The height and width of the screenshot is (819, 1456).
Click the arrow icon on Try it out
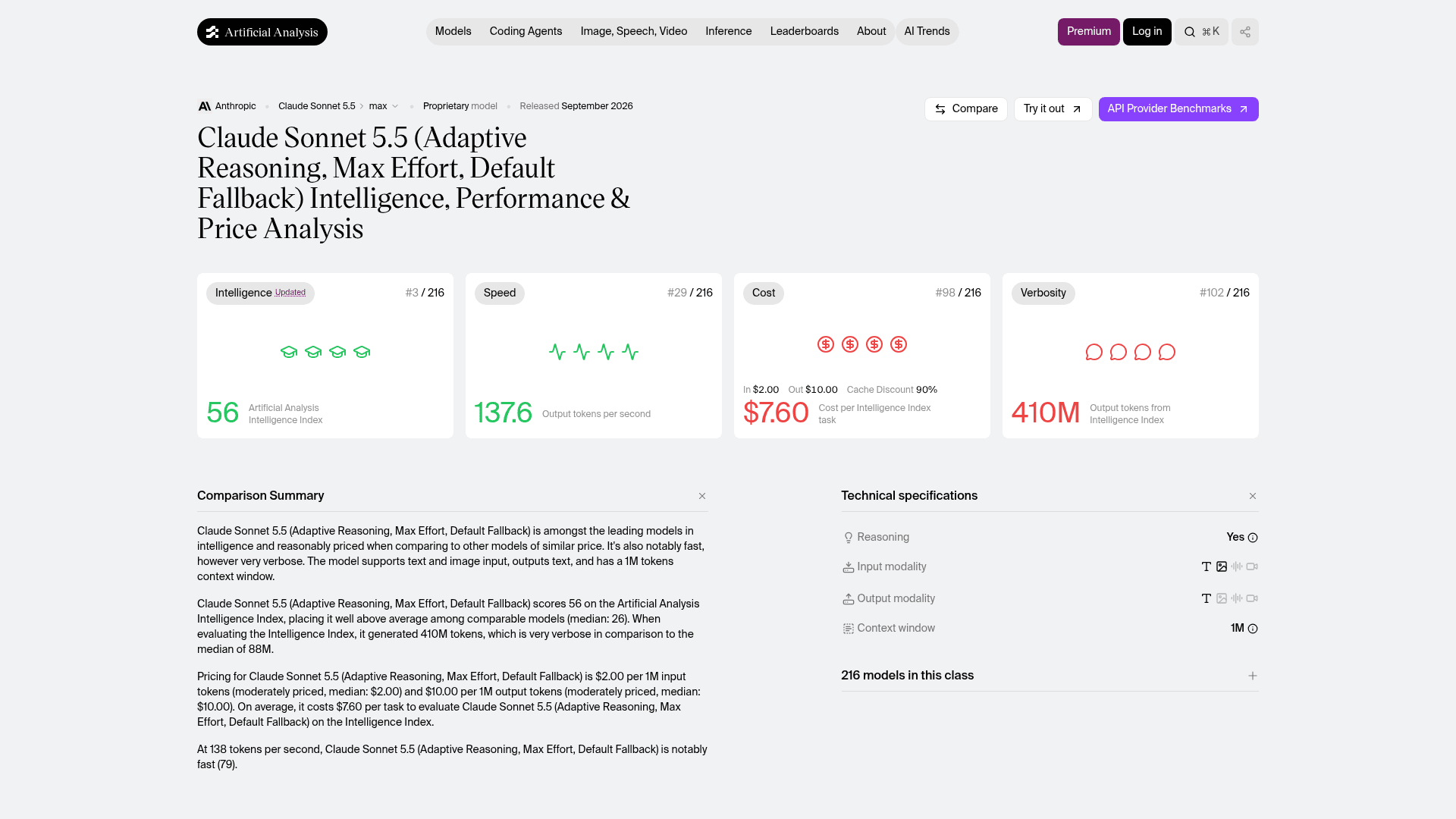click(1076, 109)
